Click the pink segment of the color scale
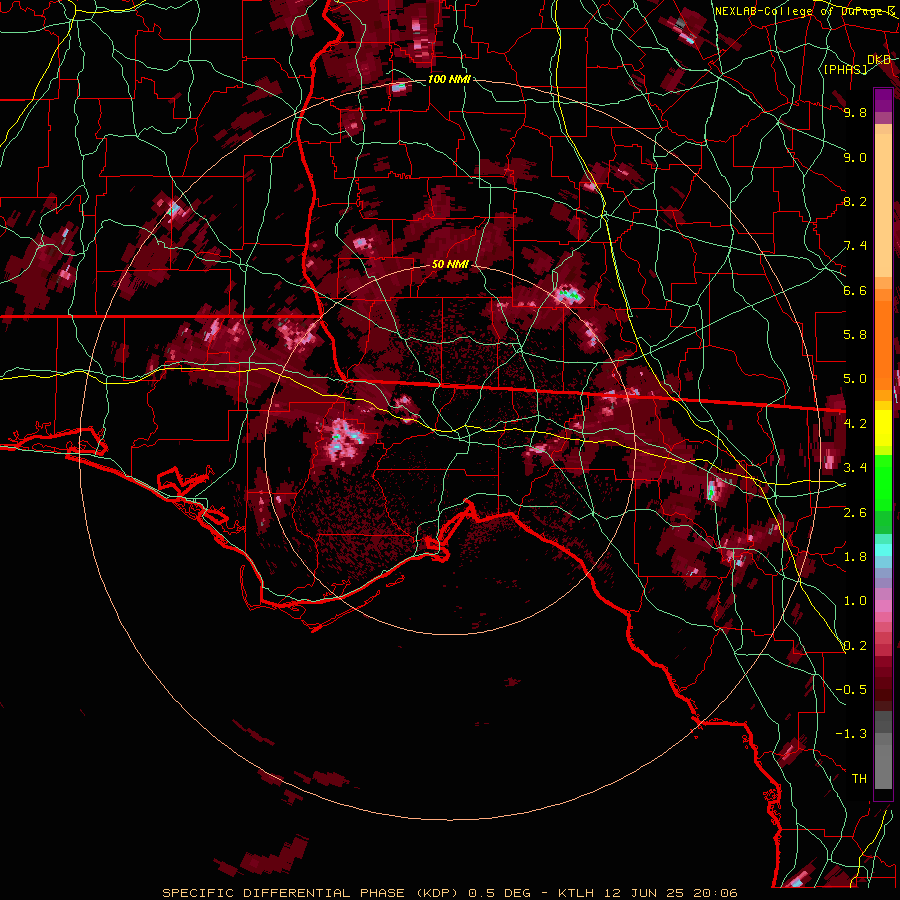This screenshot has height=900, width=900. click(883, 606)
